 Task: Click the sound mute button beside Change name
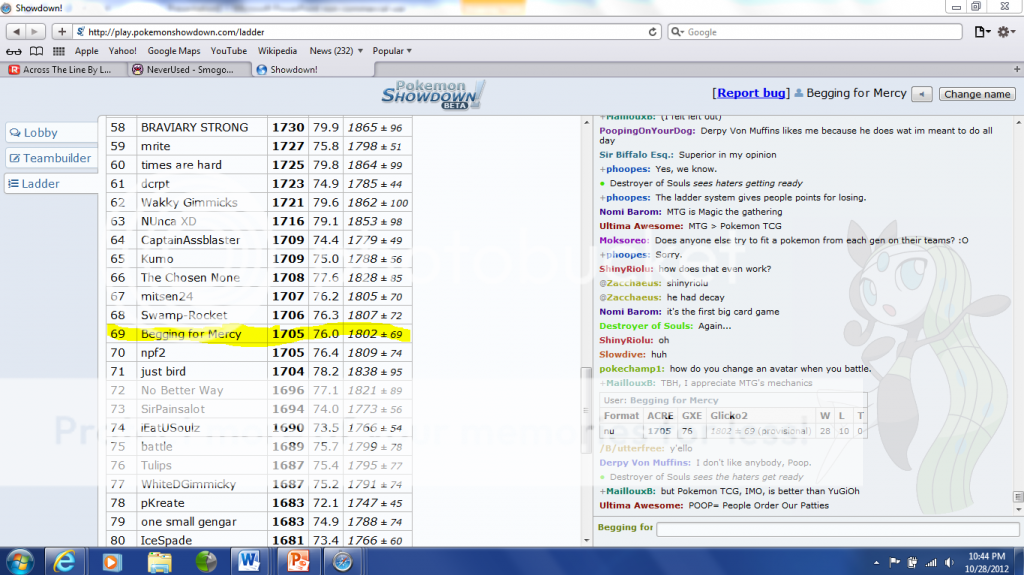pos(923,94)
